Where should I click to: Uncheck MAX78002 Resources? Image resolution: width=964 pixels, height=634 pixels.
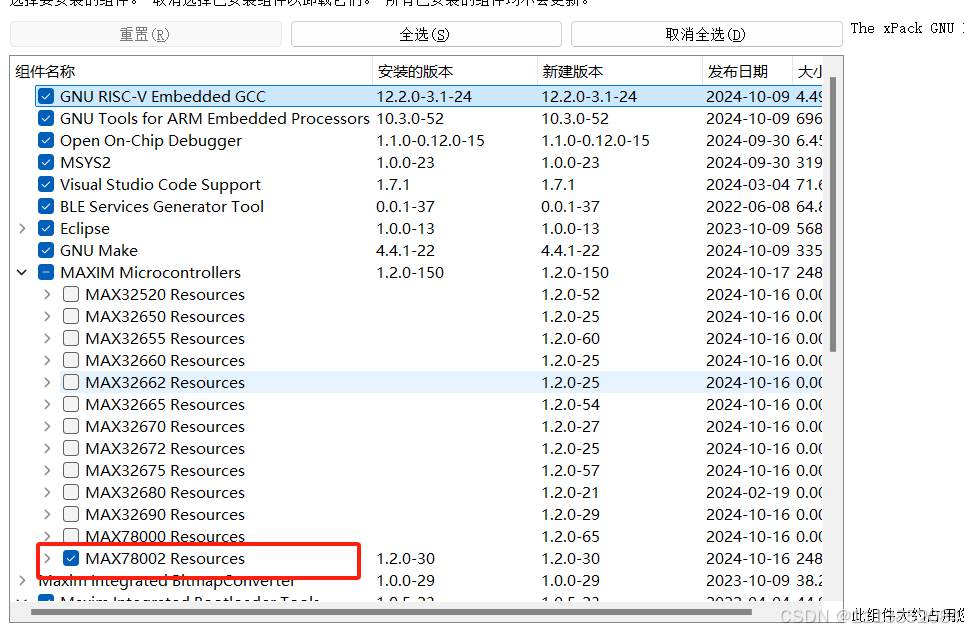click(x=70, y=559)
